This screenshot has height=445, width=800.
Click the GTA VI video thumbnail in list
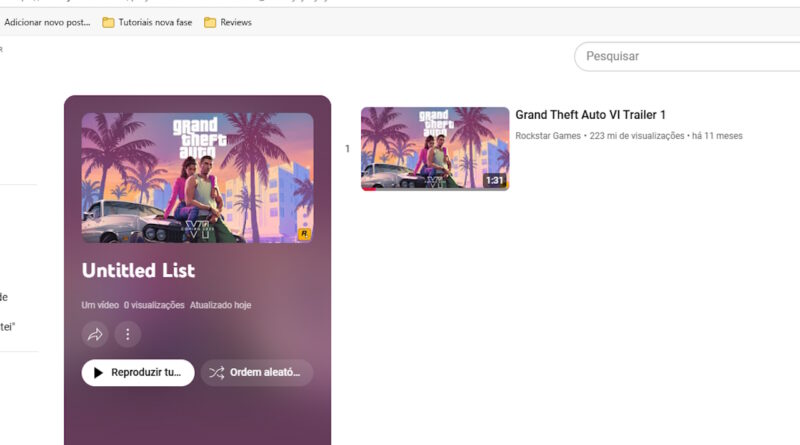click(x=435, y=149)
